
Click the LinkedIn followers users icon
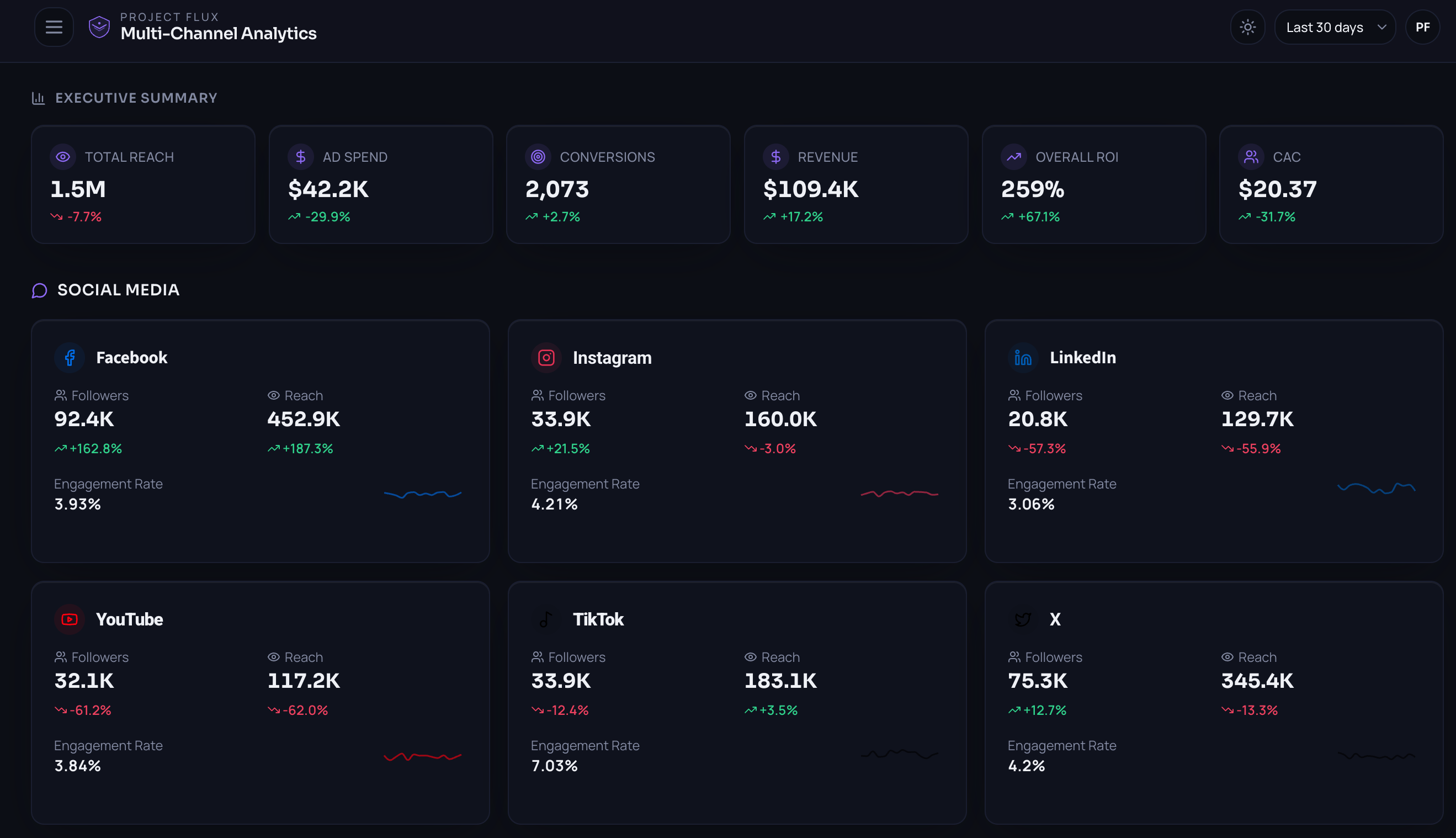pos(1014,395)
